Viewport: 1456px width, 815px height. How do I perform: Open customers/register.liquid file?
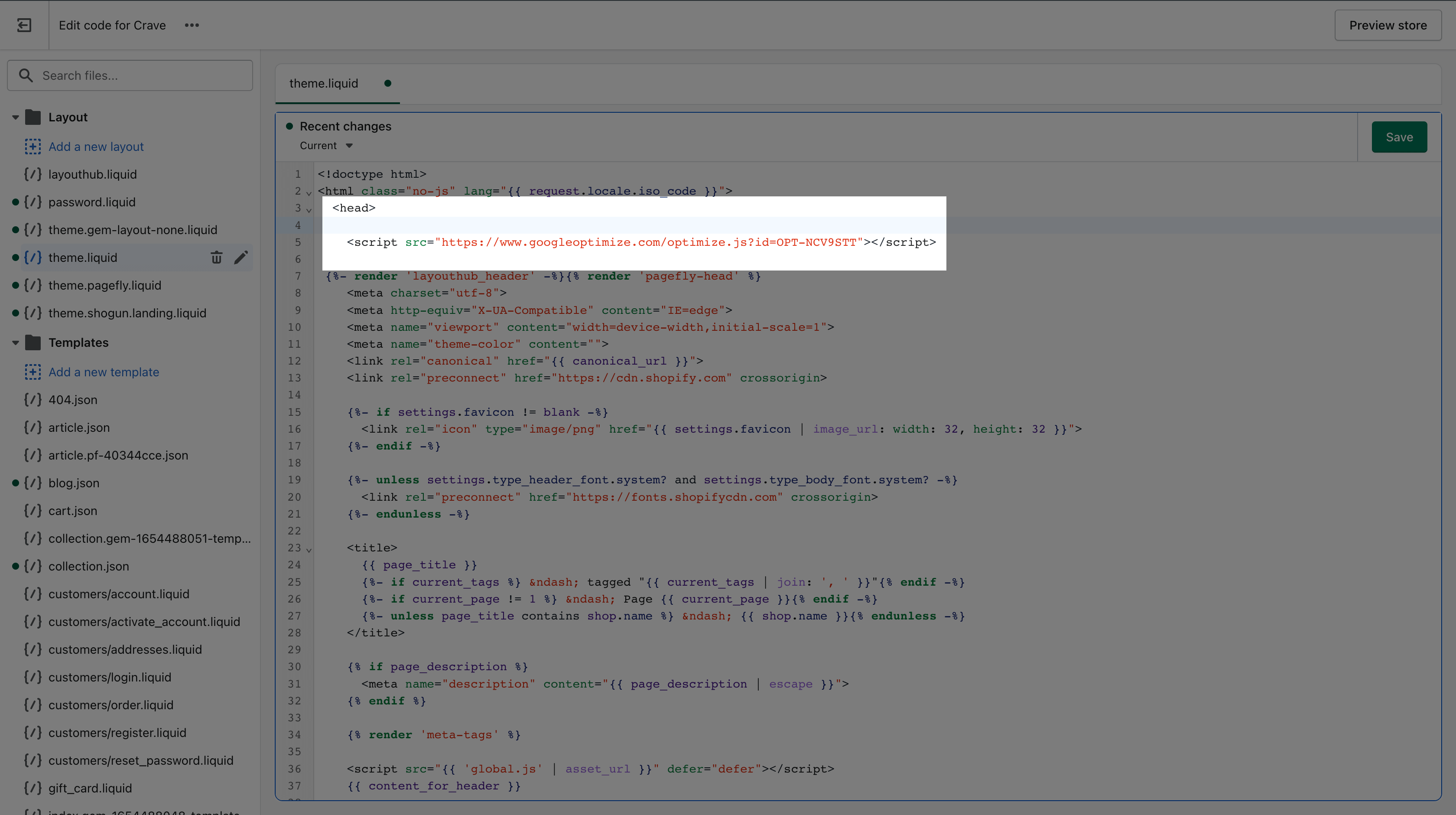pyautogui.click(x=117, y=733)
